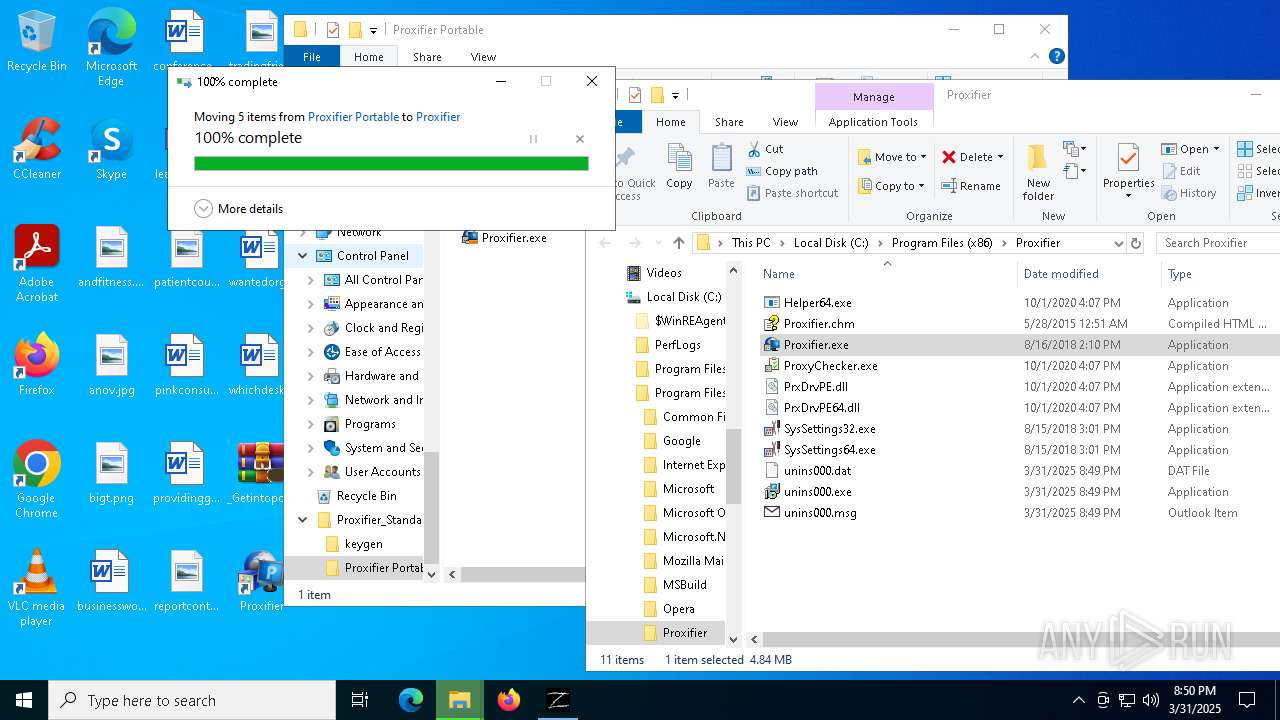Image resolution: width=1280 pixels, height=720 pixels.
Task: Collapse the Proxifier_Standard tree node
Action: pyautogui.click(x=303, y=520)
